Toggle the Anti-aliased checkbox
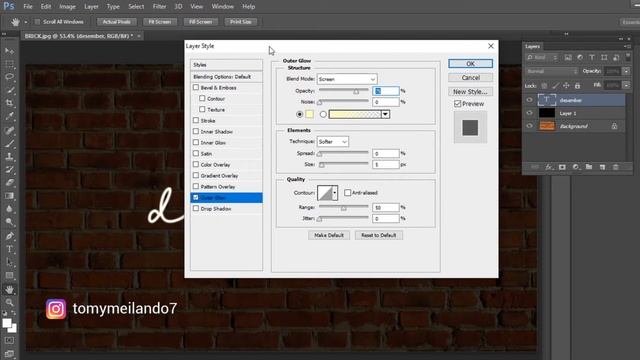The width and height of the screenshot is (640, 360). 347,192
